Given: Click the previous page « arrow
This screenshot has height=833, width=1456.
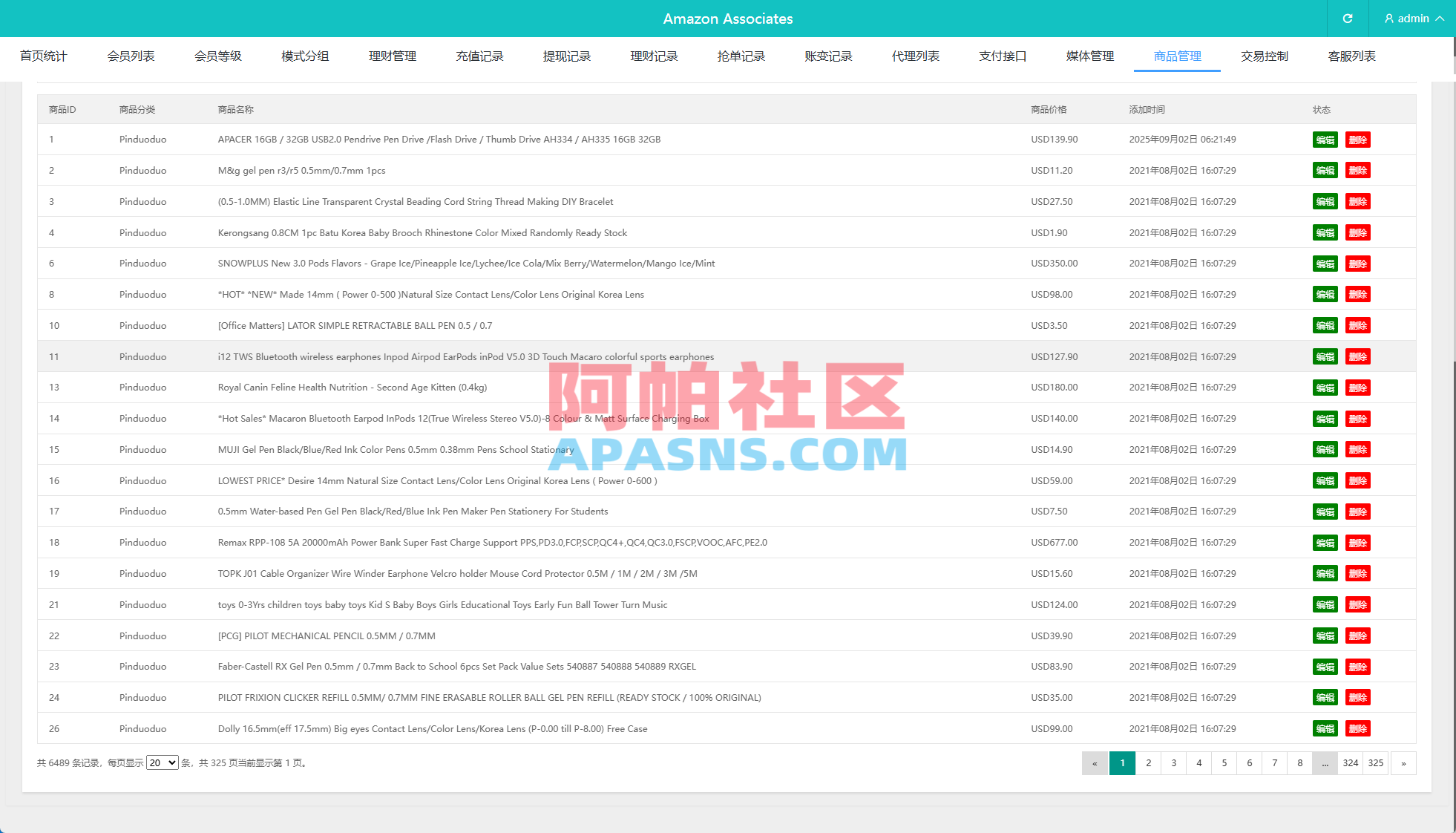Looking at the screenshot, I should (x=1095, y=762).
